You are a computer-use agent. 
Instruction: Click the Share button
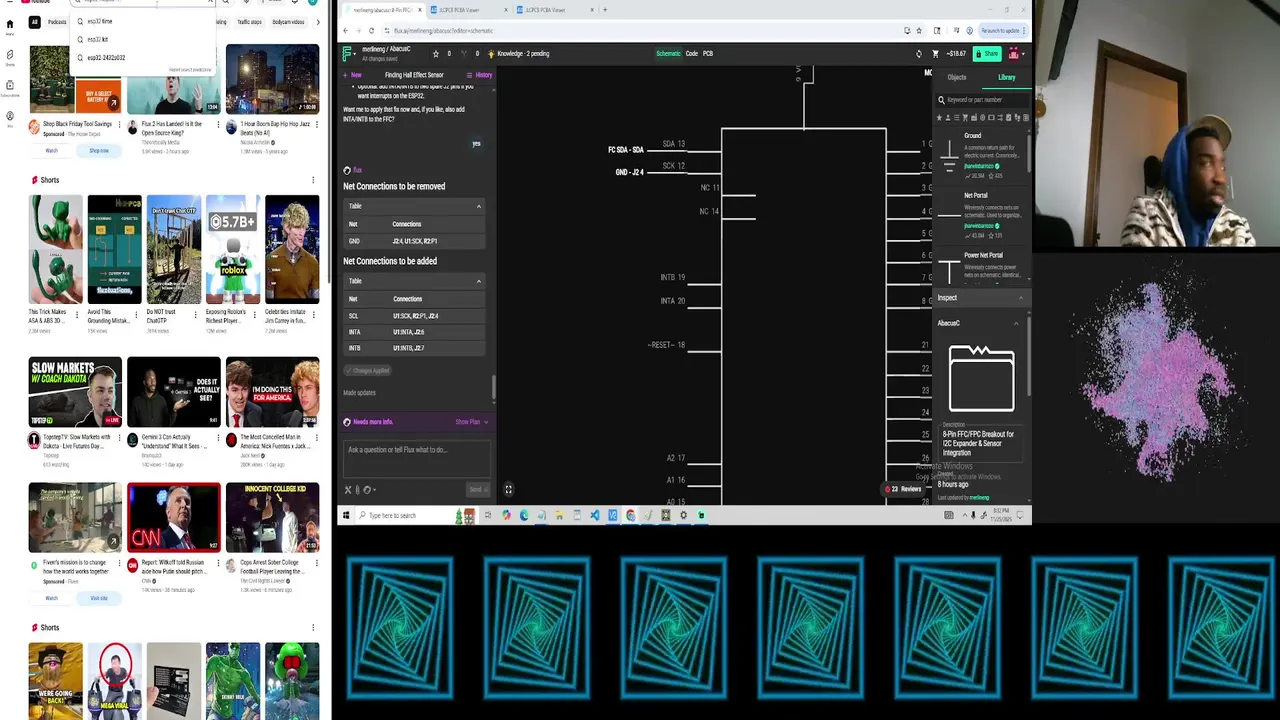click(x=987, y=54)
